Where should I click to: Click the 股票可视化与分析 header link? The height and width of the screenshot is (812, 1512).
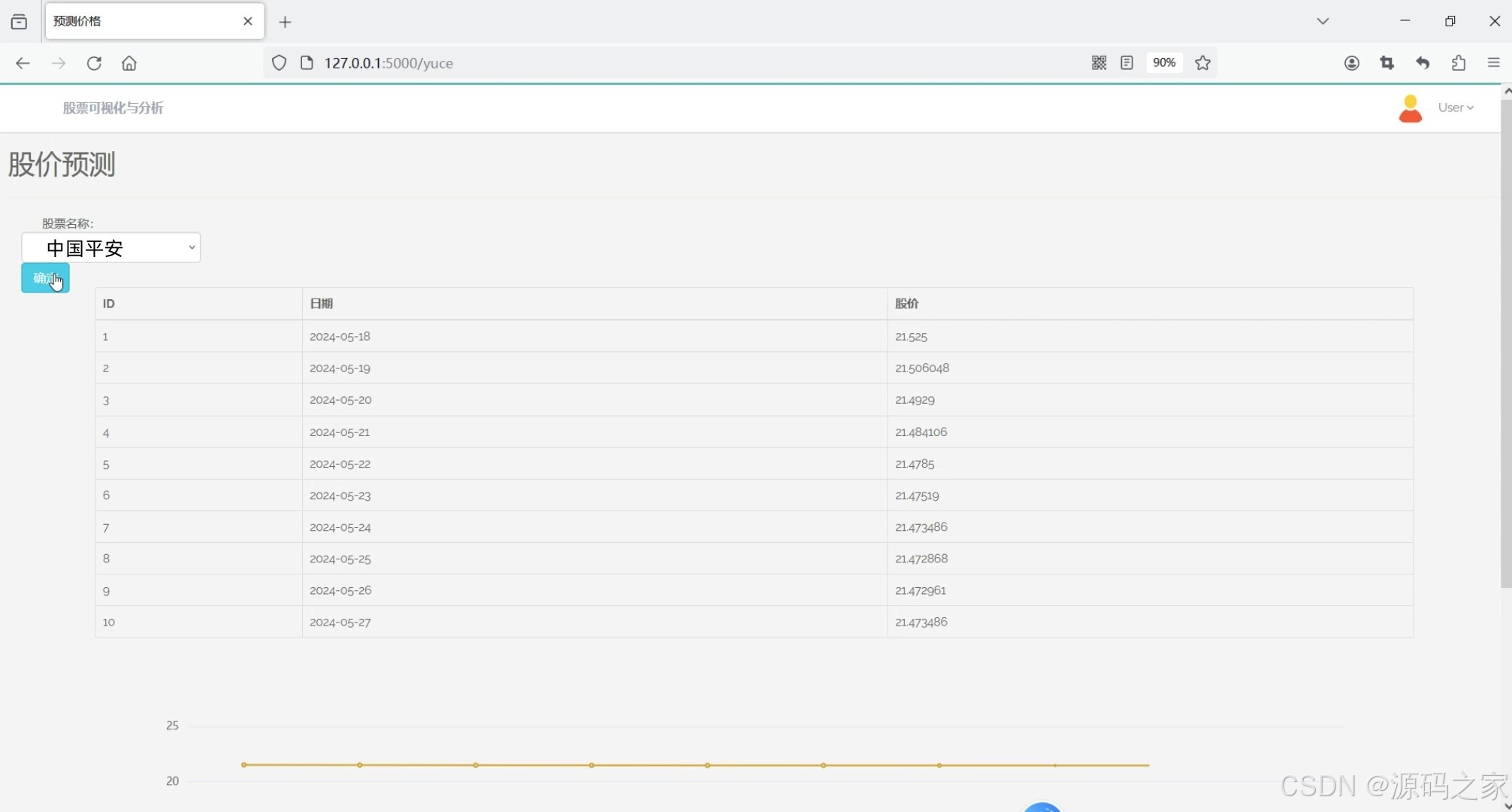[x=113, y=108]
